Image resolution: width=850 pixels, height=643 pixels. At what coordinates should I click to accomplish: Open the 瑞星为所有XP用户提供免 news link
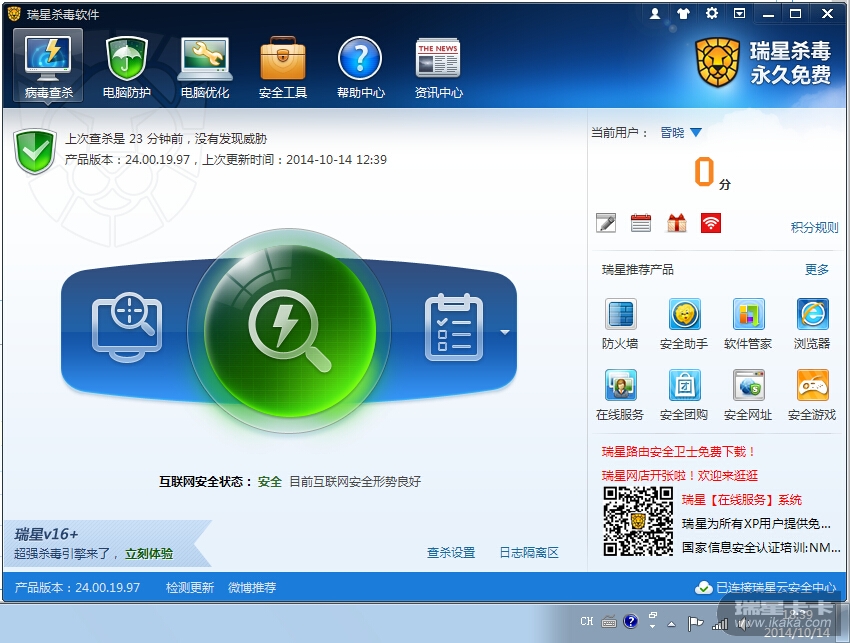(x=756, y=524)
